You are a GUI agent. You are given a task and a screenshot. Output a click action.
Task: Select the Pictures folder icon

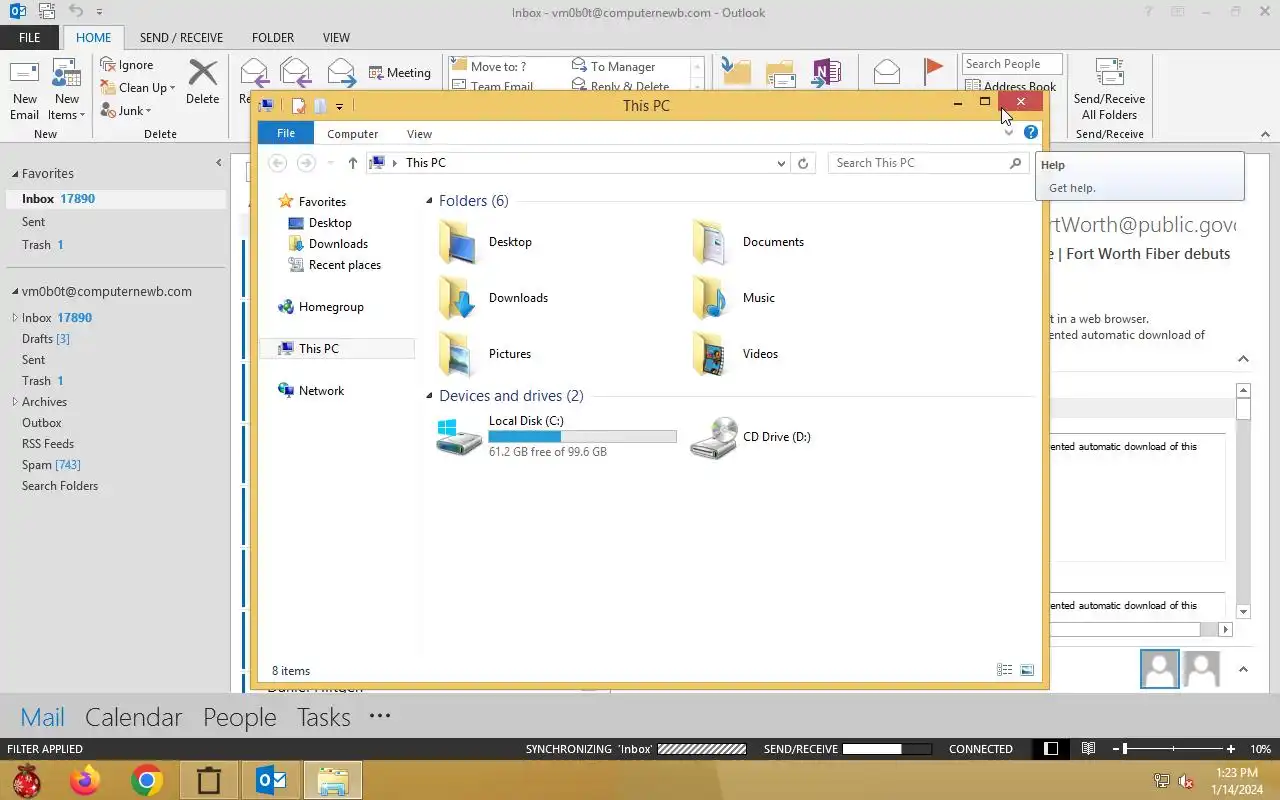[457, 354]
